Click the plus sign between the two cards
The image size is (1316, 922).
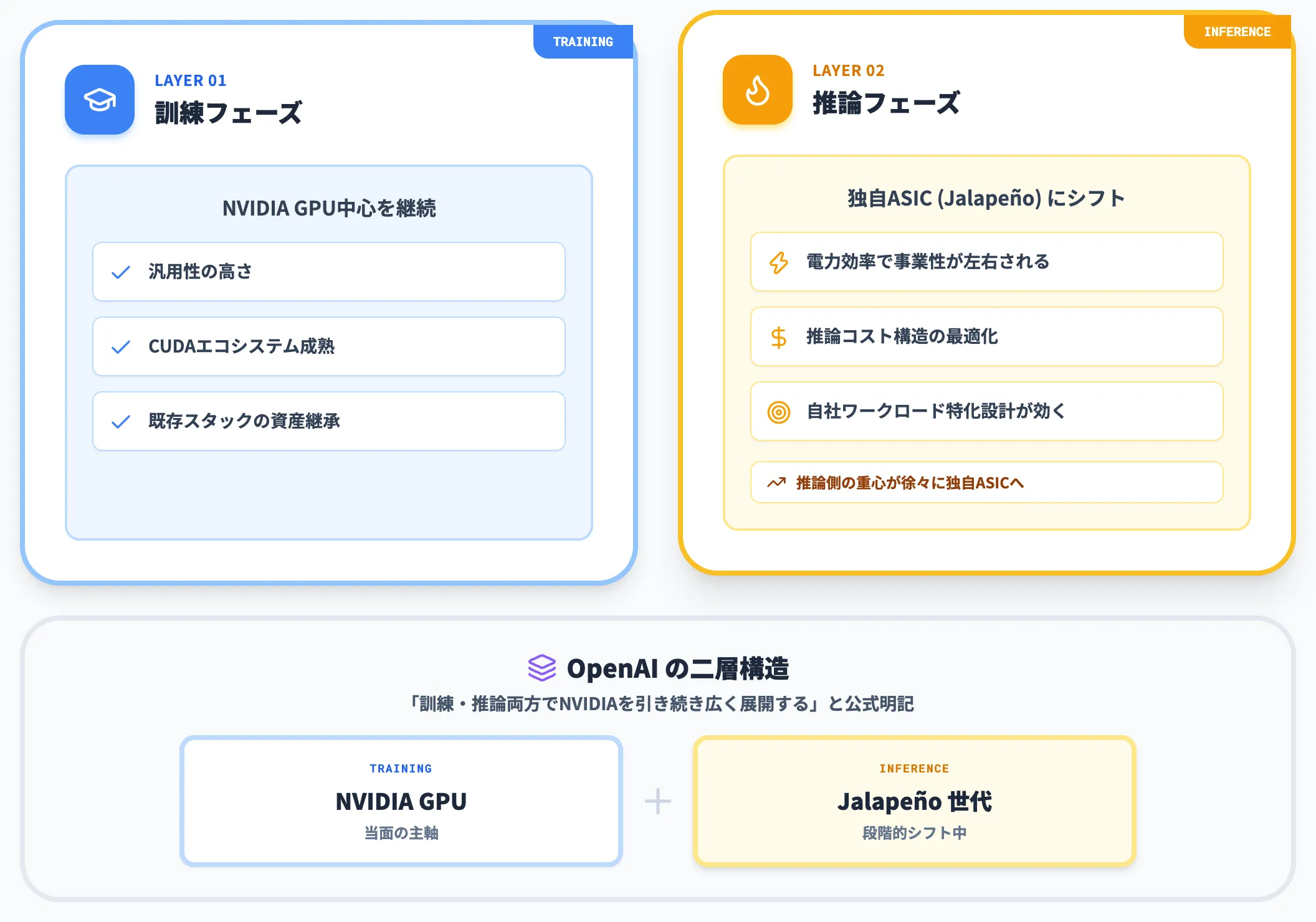(x=658, y=801)
